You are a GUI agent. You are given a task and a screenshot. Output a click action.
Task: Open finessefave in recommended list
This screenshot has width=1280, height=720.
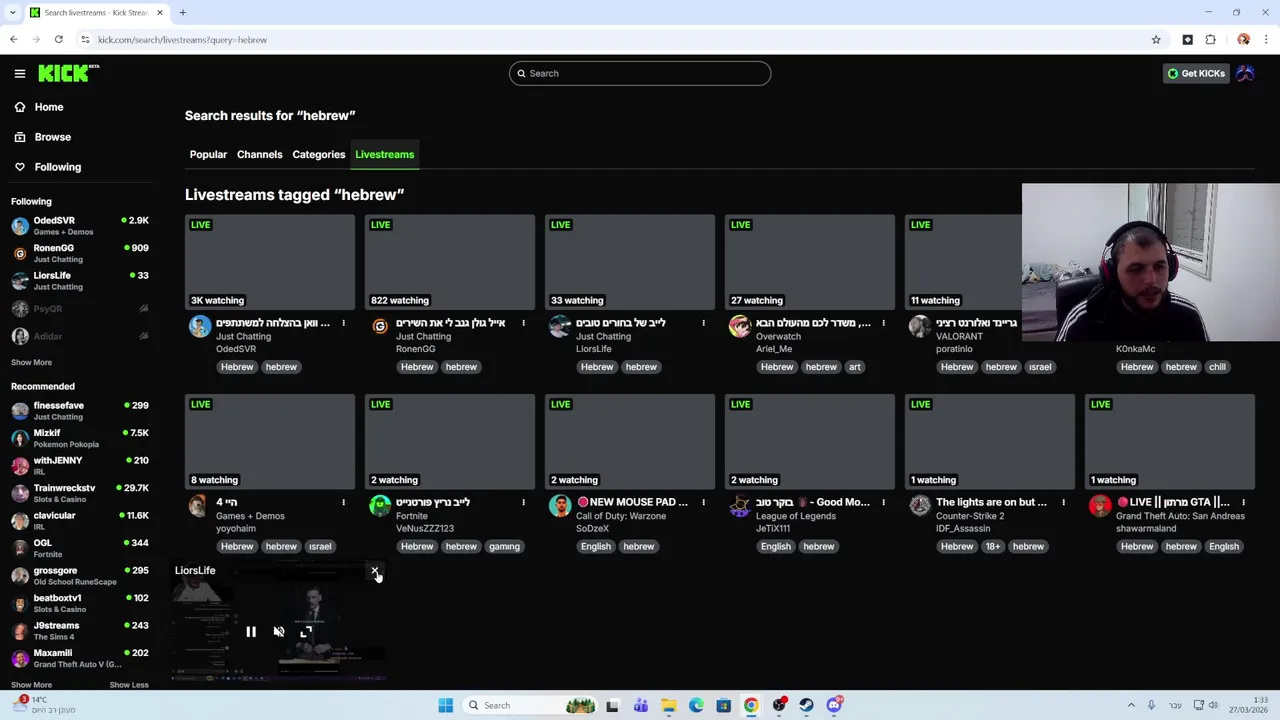tap(80, 411)
